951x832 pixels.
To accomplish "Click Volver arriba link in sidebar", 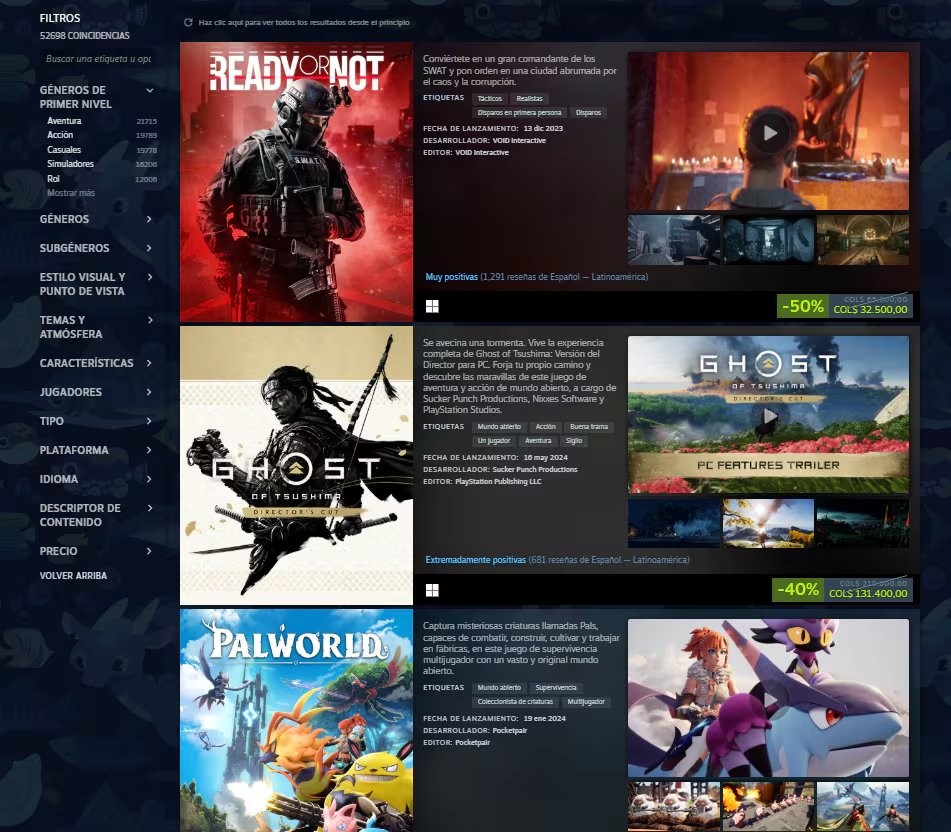I will [x=73, y=575].
